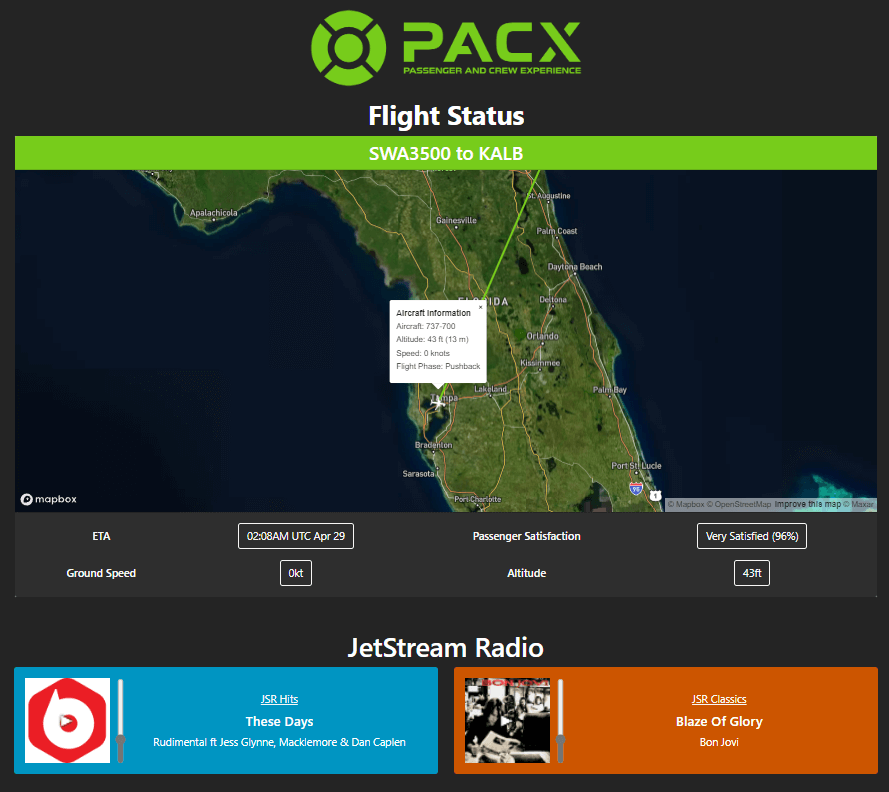
Task: Play the JSR Classics Bon Jovi artwork
Action: click(507, 721)
